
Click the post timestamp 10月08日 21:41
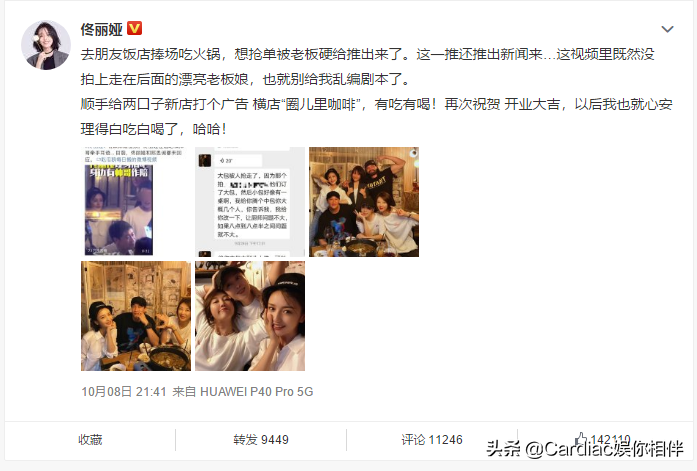(x=124, y=391)
